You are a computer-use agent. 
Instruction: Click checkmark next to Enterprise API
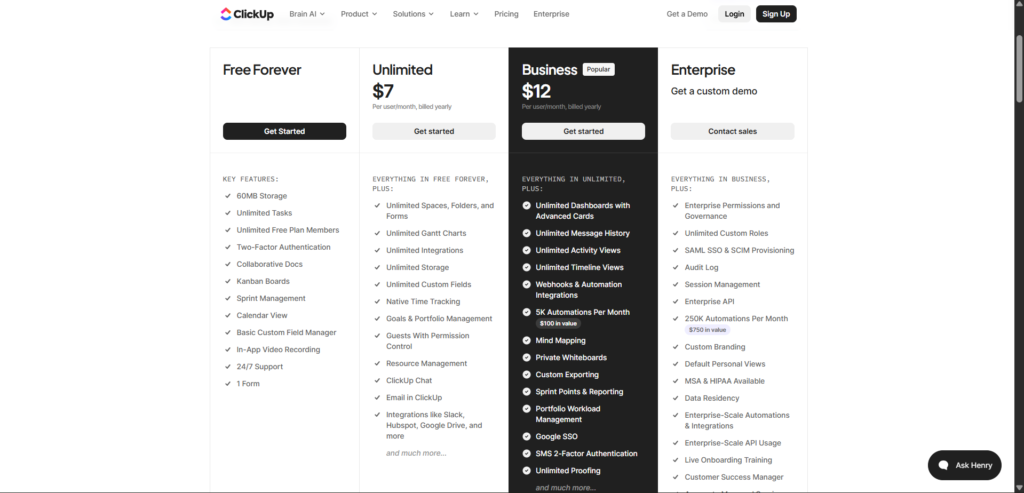[x=676, y=302]
